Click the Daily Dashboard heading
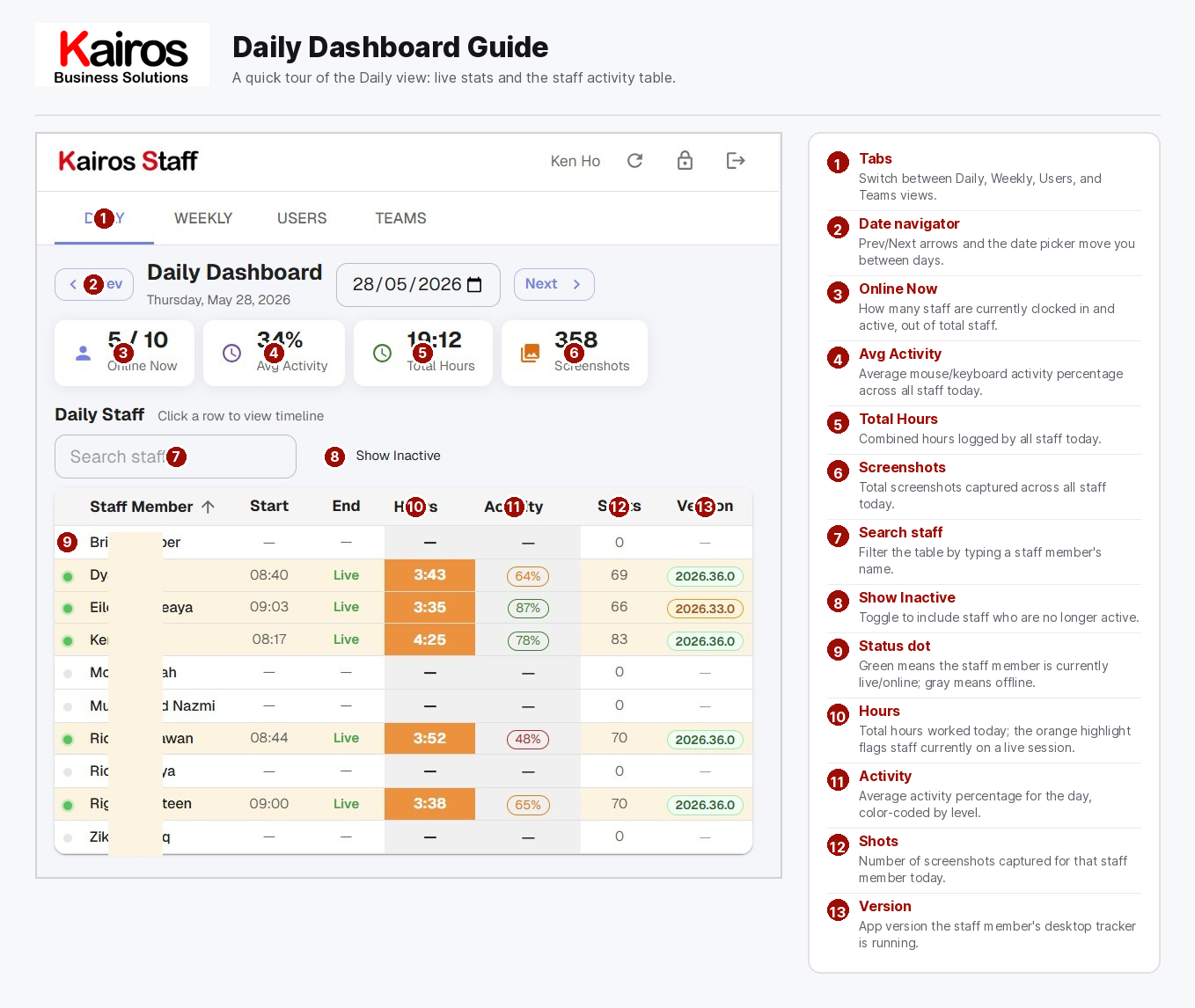The height and width of the screenshot is (1008, 1195). click(x=234, y=273)
